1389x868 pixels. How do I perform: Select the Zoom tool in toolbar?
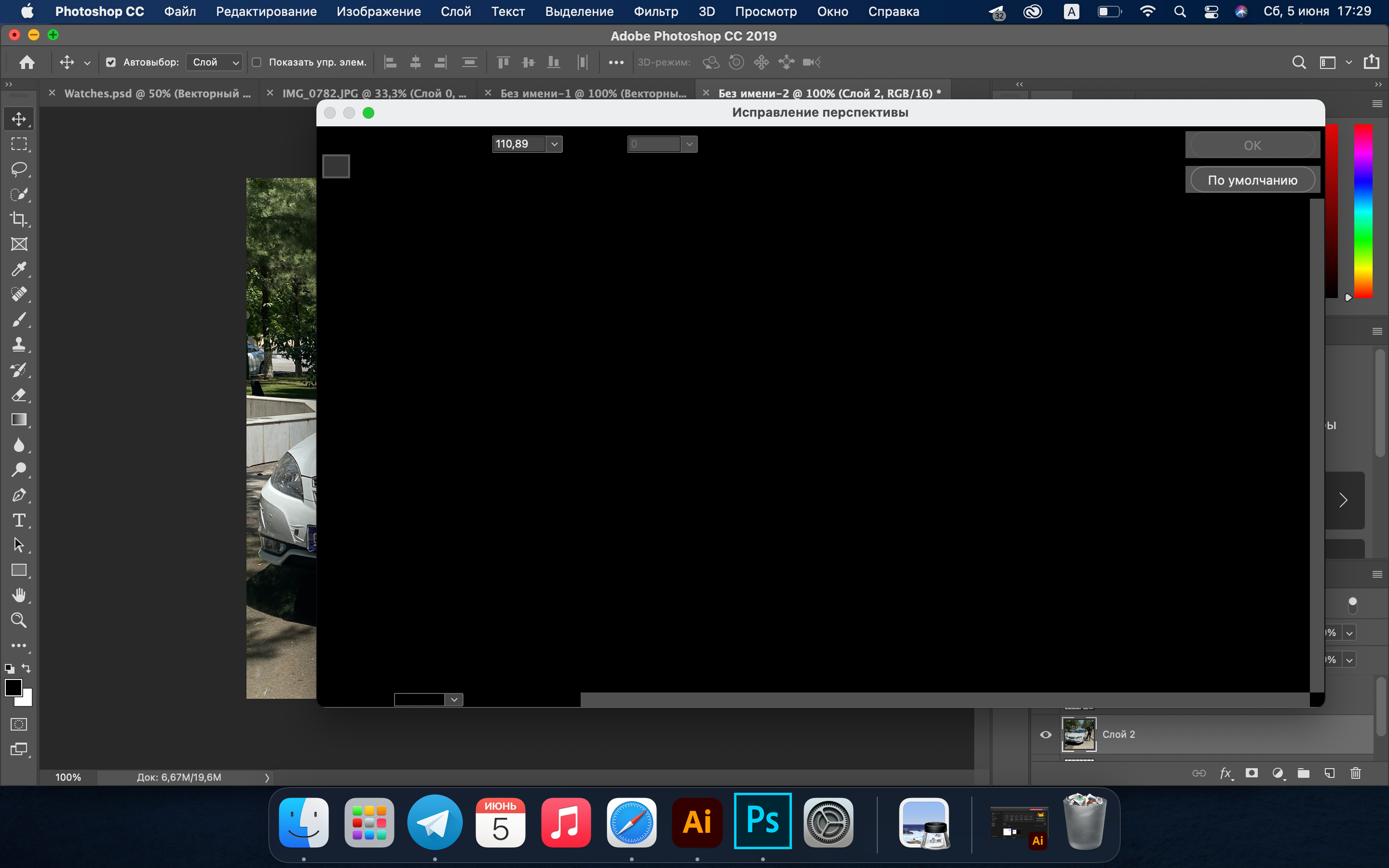(x=19, y=620)
